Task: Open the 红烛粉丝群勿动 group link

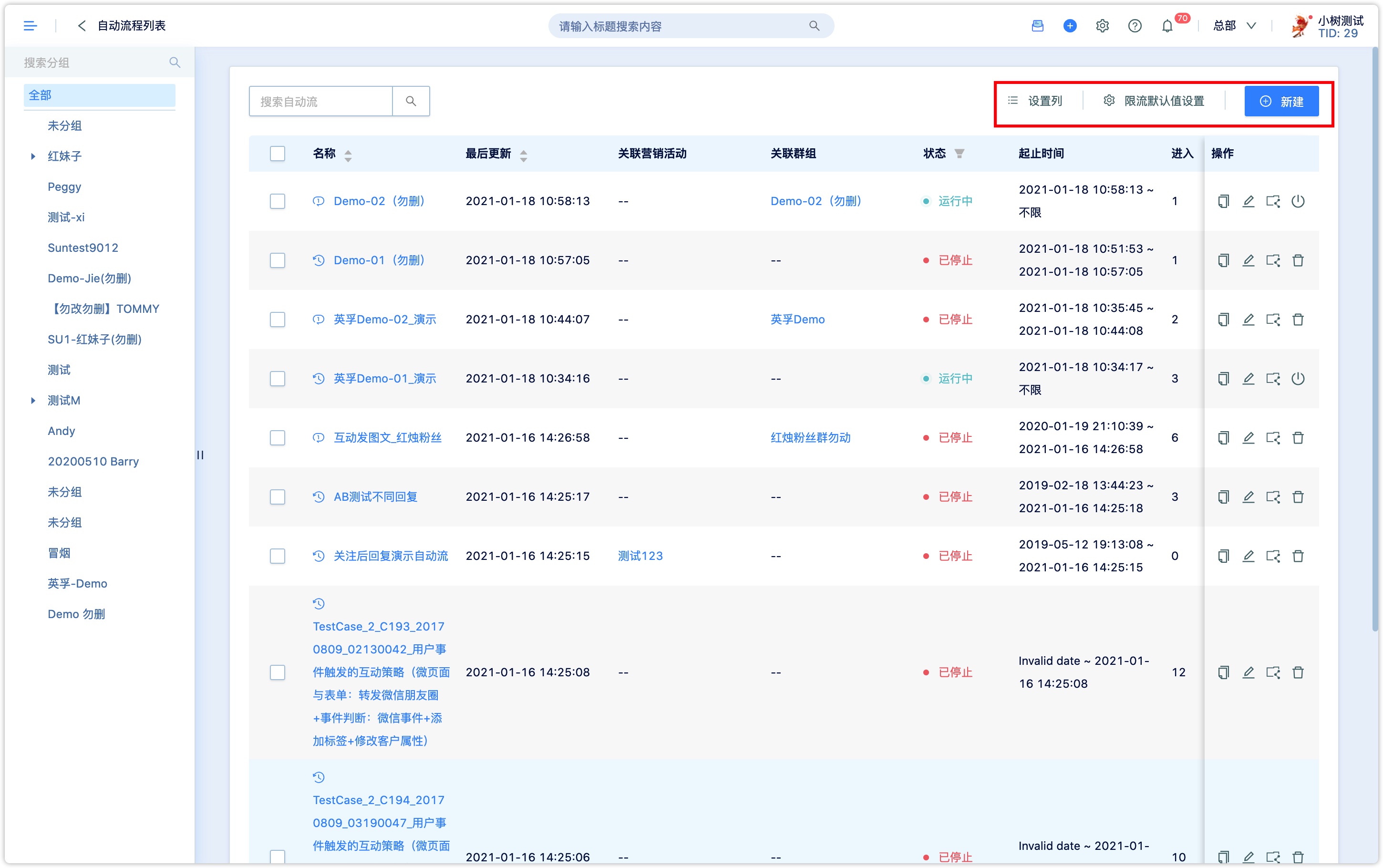Action: (810, 438)
